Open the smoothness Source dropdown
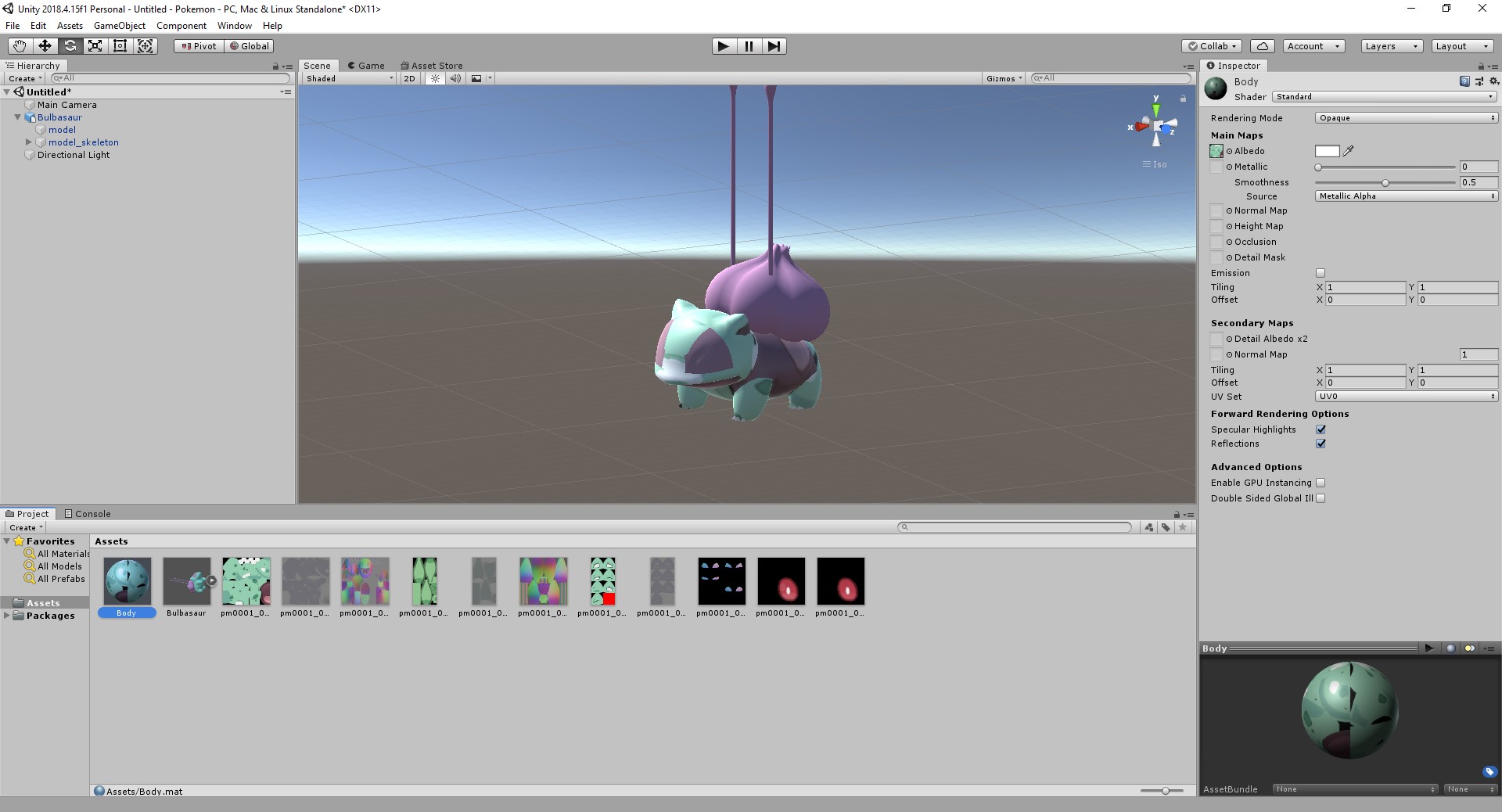 click(x=1407, y=196)
